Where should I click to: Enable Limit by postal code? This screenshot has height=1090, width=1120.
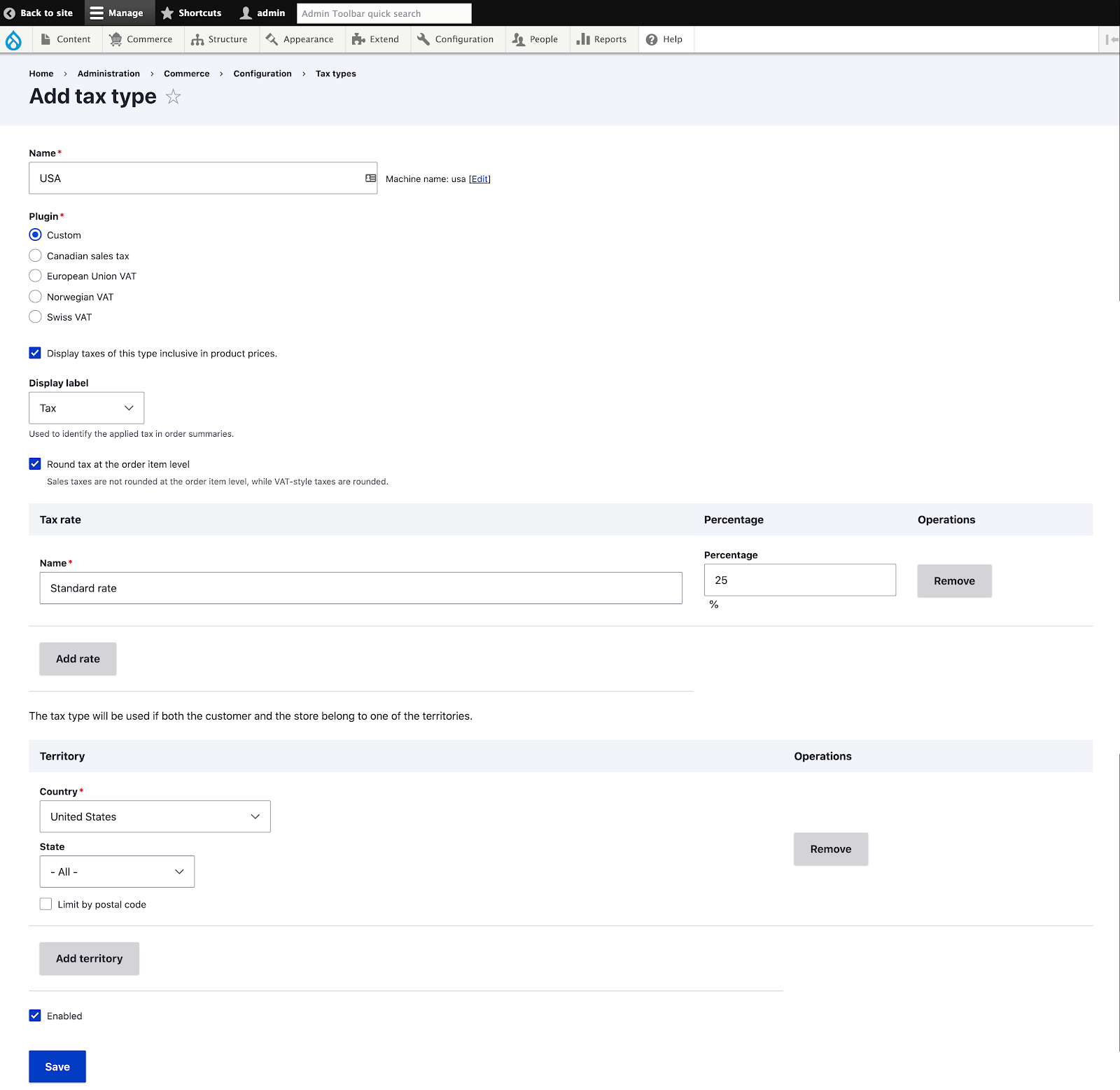pos(46,904)
